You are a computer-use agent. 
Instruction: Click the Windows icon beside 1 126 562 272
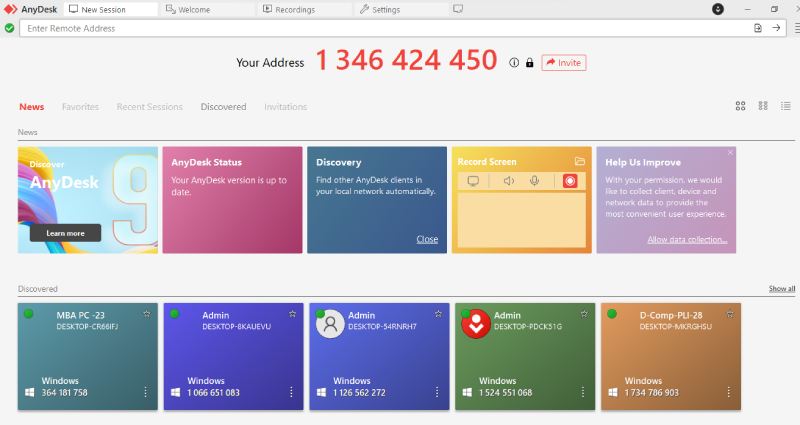click(321, 392)
